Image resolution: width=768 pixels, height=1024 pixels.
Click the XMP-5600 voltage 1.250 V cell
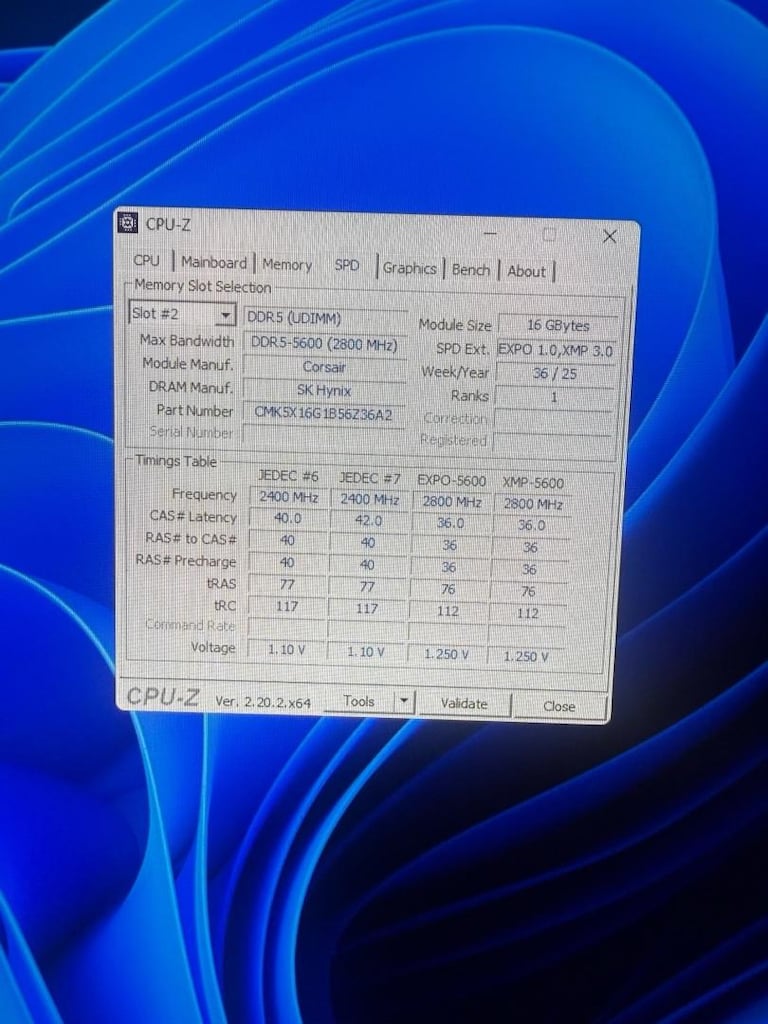coord(526,656)
